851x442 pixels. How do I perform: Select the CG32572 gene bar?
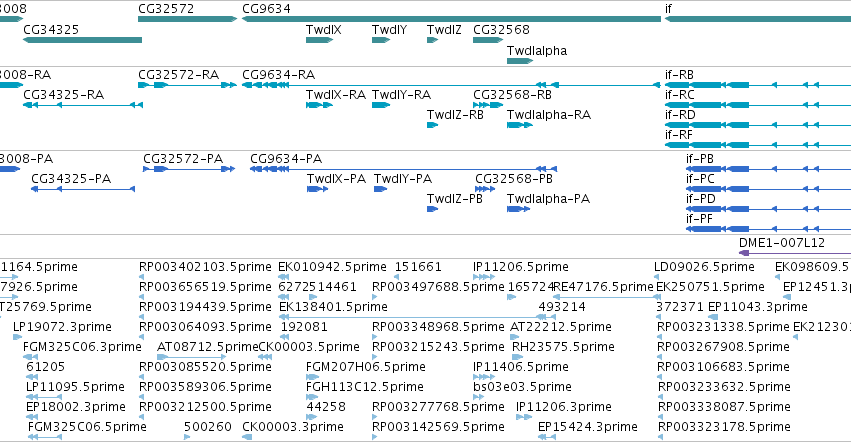188,19
